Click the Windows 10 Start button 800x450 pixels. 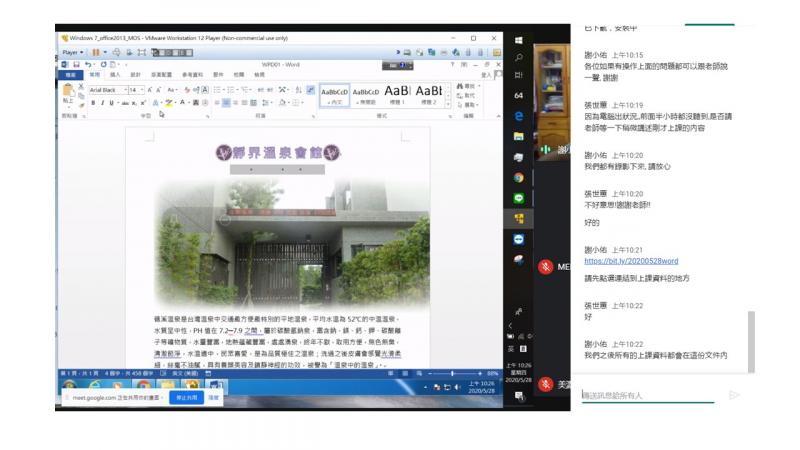pos(519,40)
